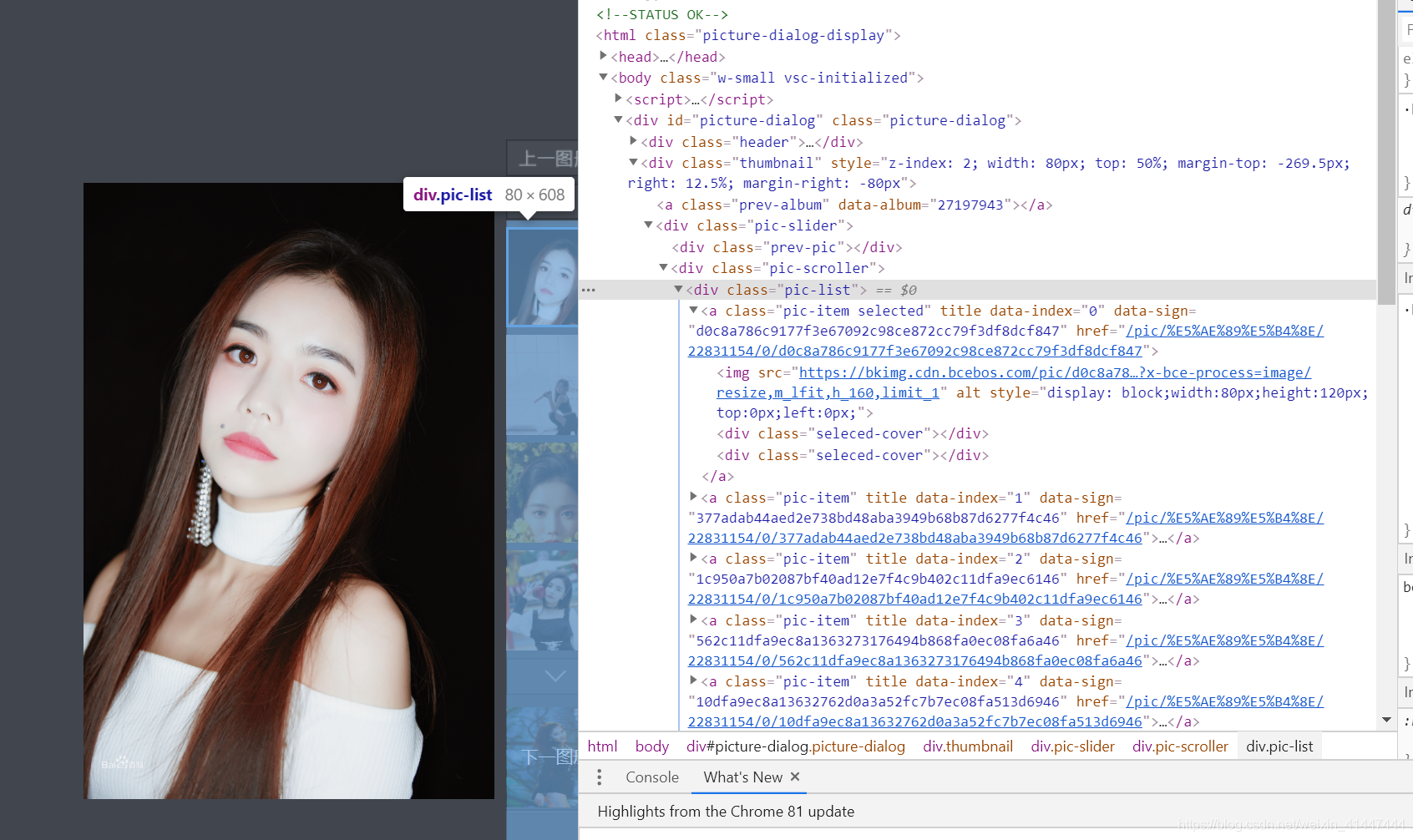1413x840 pixels.
Task: Select html in the breadcrumb bar
Action: (602, 746)
